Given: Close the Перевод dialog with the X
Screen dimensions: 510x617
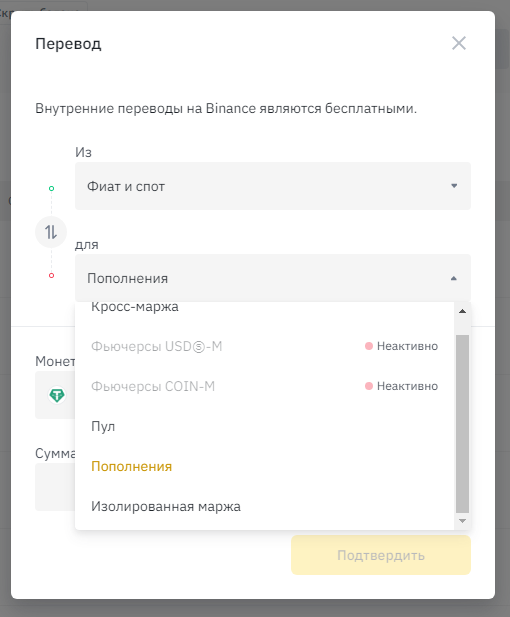Looking at the screenshot, I should pos(459,43).
